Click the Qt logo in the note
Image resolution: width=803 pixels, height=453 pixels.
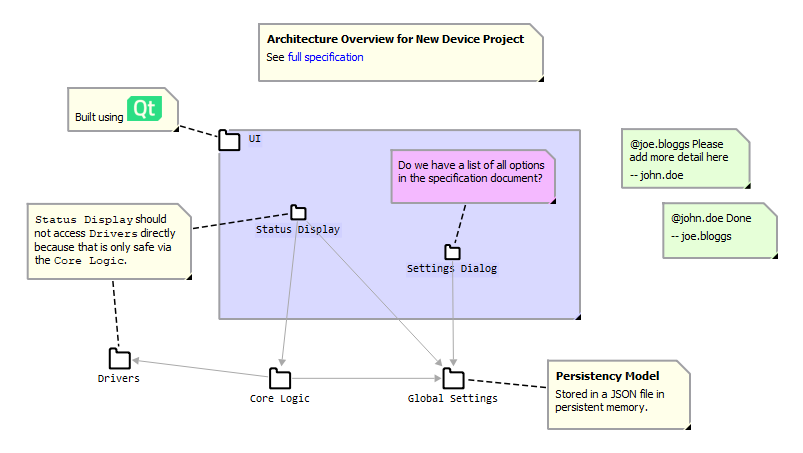tap(144, 109)
